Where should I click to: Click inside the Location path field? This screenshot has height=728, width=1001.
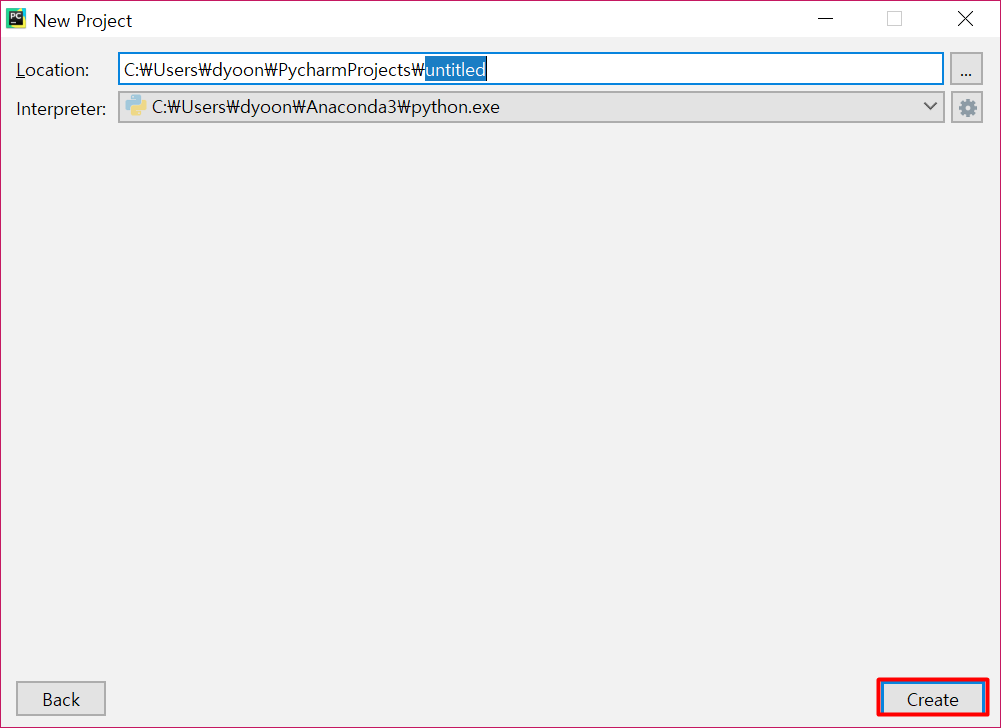[700, 69]
